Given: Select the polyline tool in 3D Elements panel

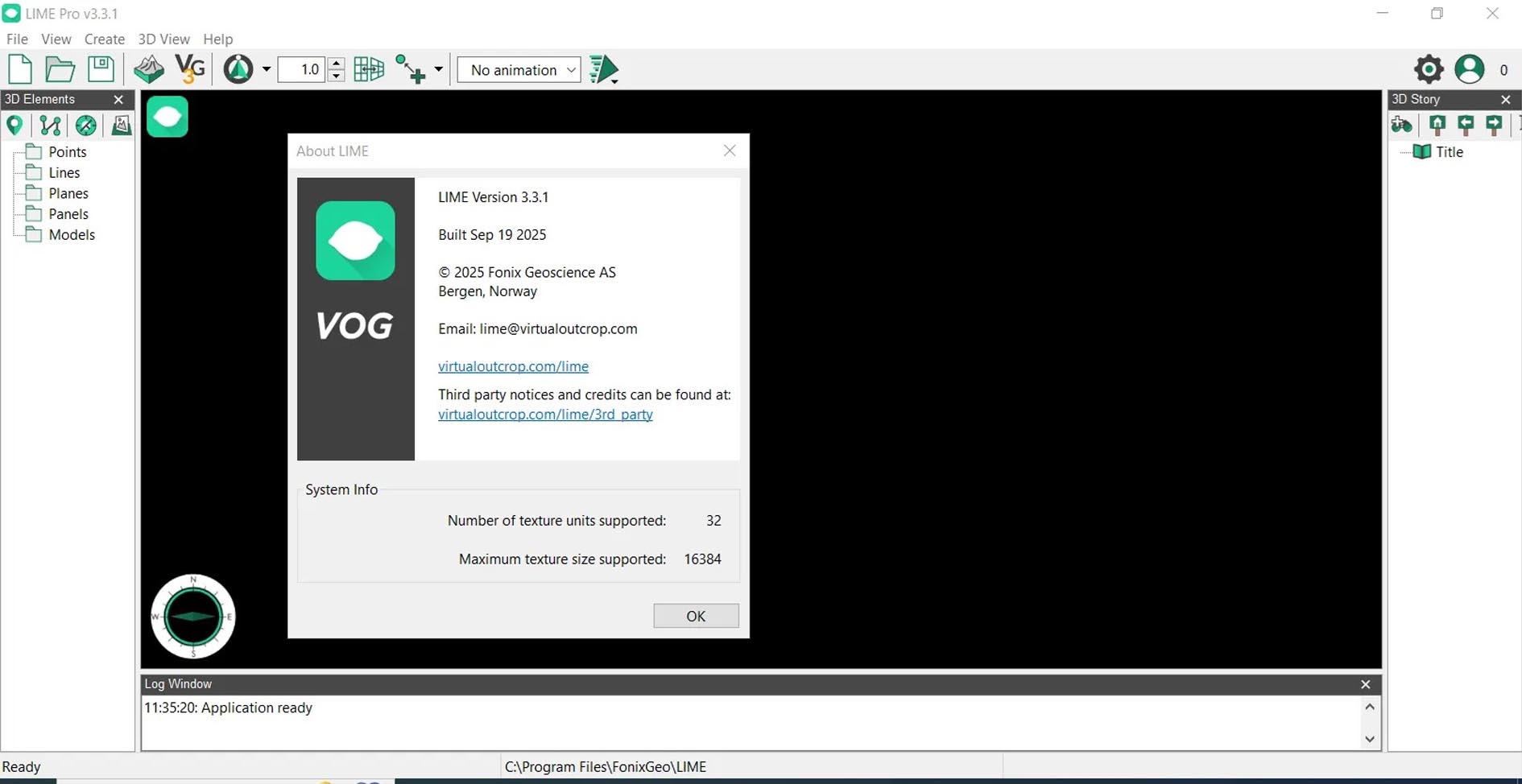Looking at the screenshot, I should point(50,126).
